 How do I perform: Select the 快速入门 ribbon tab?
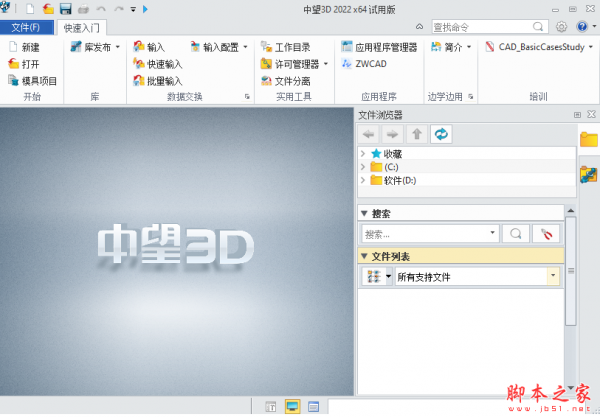(x=82, y=28)
